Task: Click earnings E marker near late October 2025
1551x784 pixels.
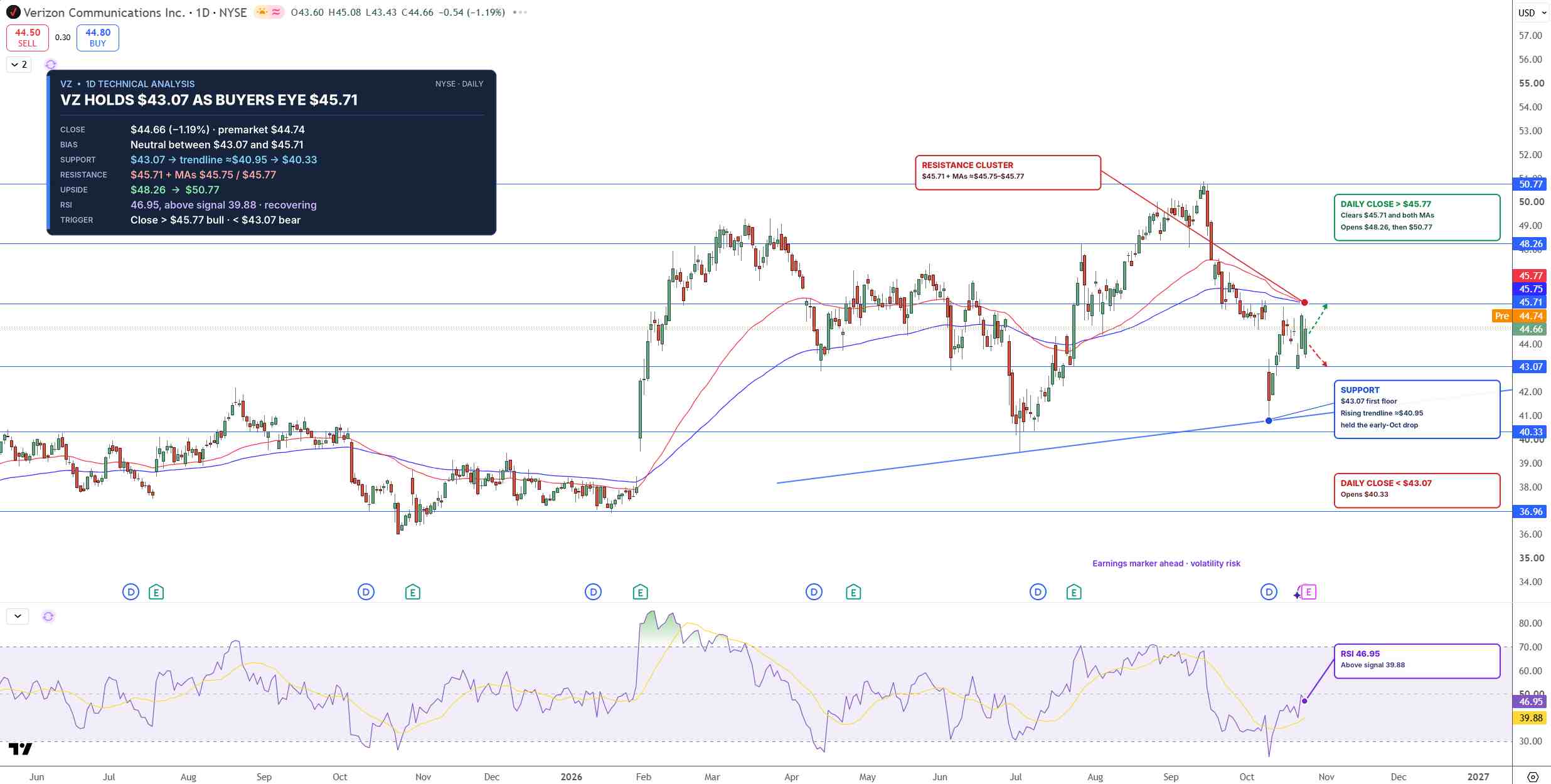Action: (x=412, y=591)
